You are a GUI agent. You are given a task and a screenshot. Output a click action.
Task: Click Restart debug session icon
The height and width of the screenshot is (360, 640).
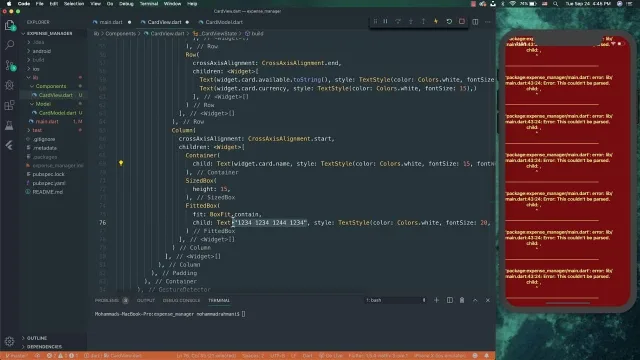(449, 21)
